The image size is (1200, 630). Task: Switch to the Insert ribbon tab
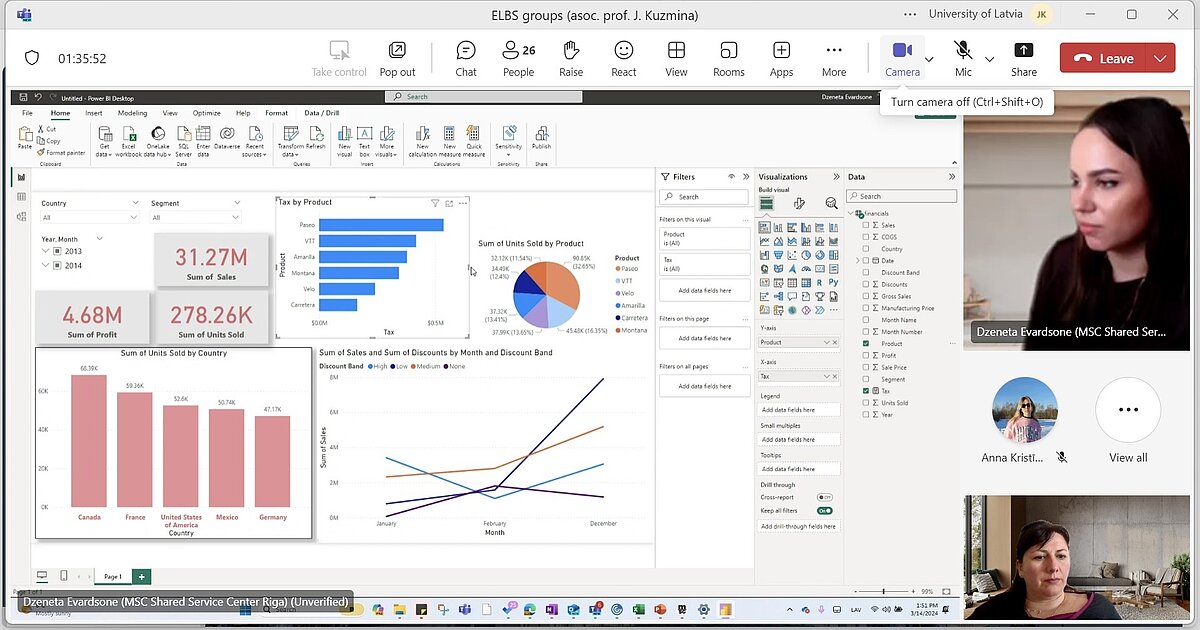coord(94,113)
